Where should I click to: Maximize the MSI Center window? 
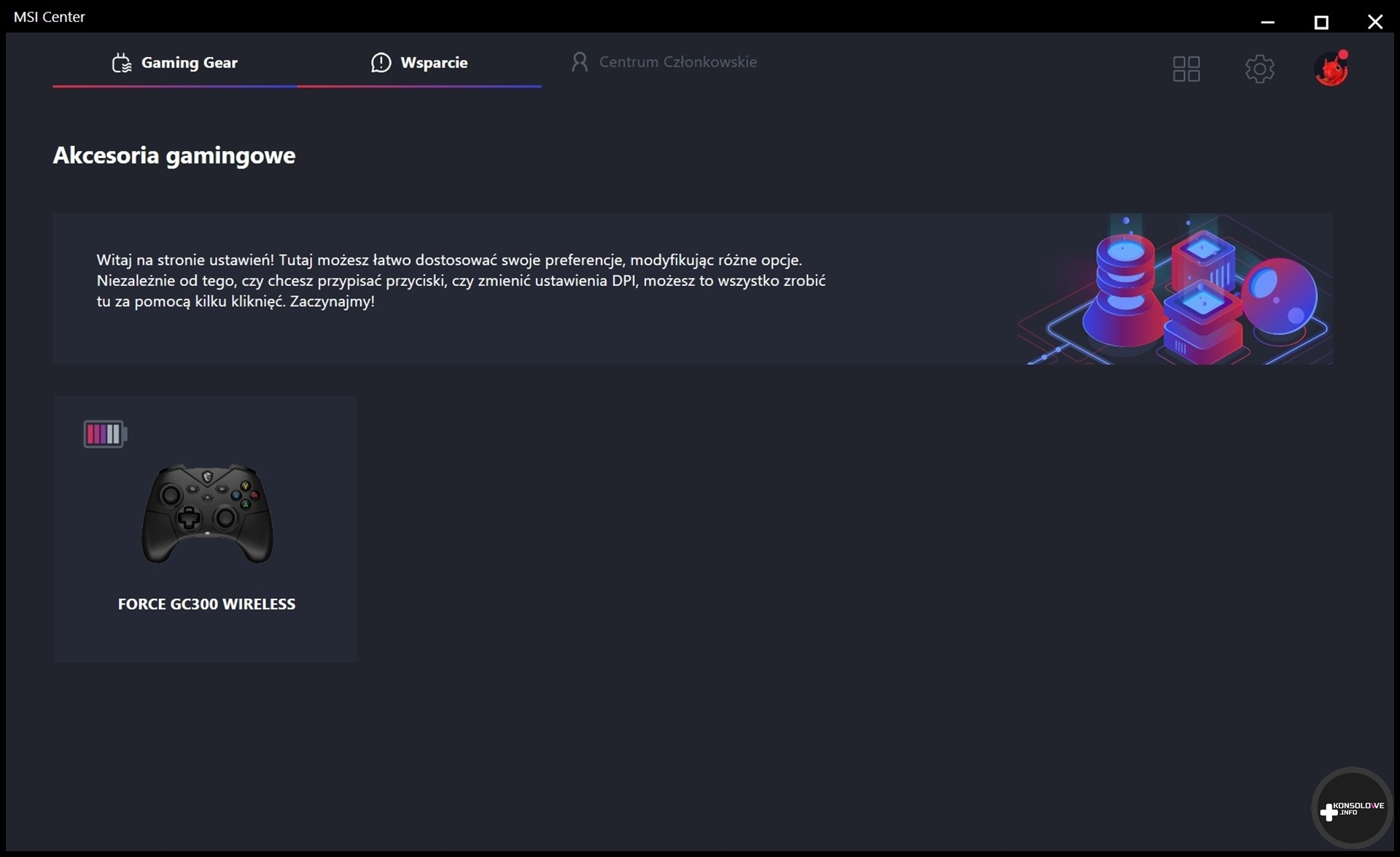coord(1321,22)
